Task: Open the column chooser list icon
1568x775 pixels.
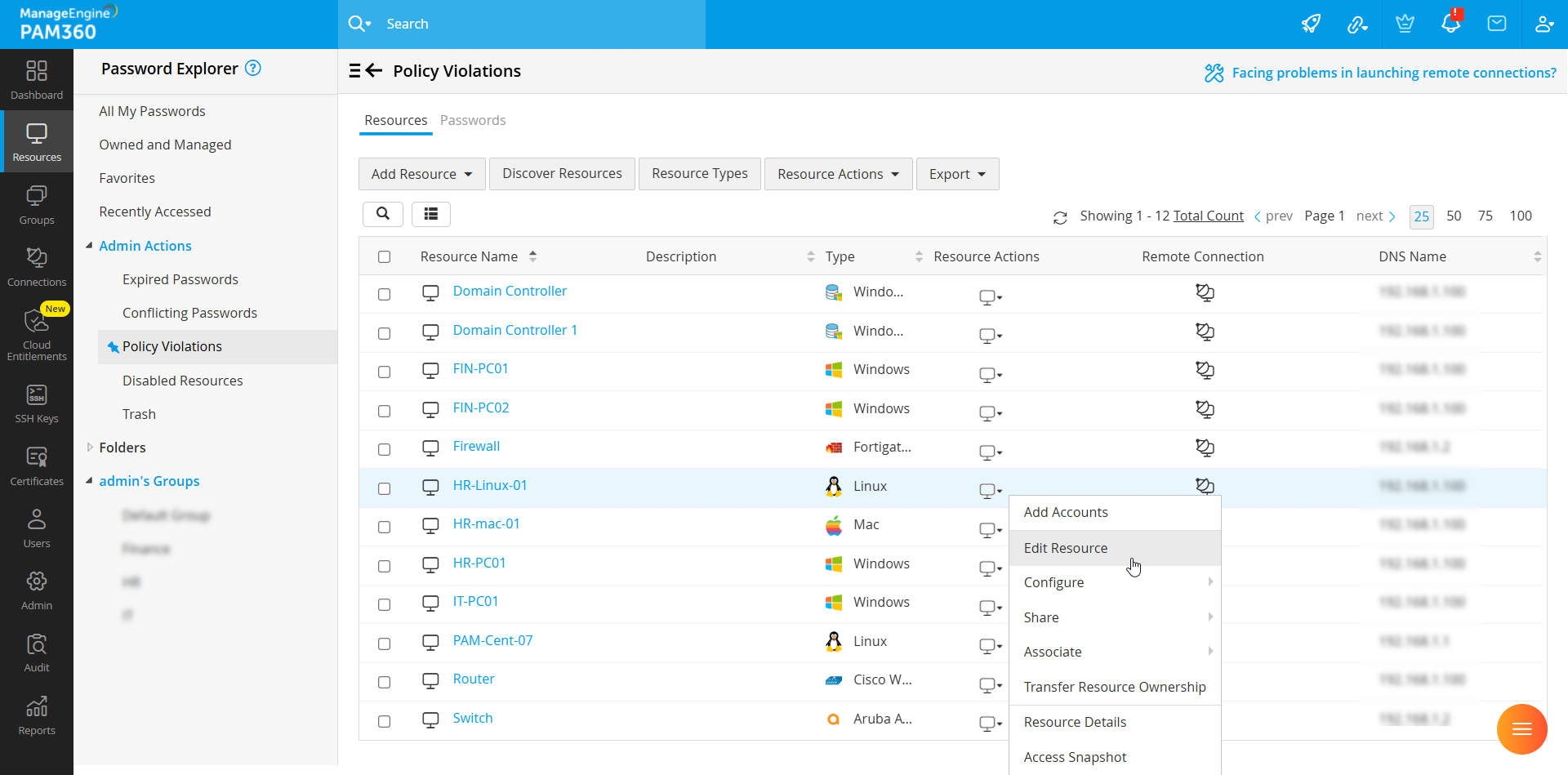Action: pyautogui.click(x=431, y=214)
